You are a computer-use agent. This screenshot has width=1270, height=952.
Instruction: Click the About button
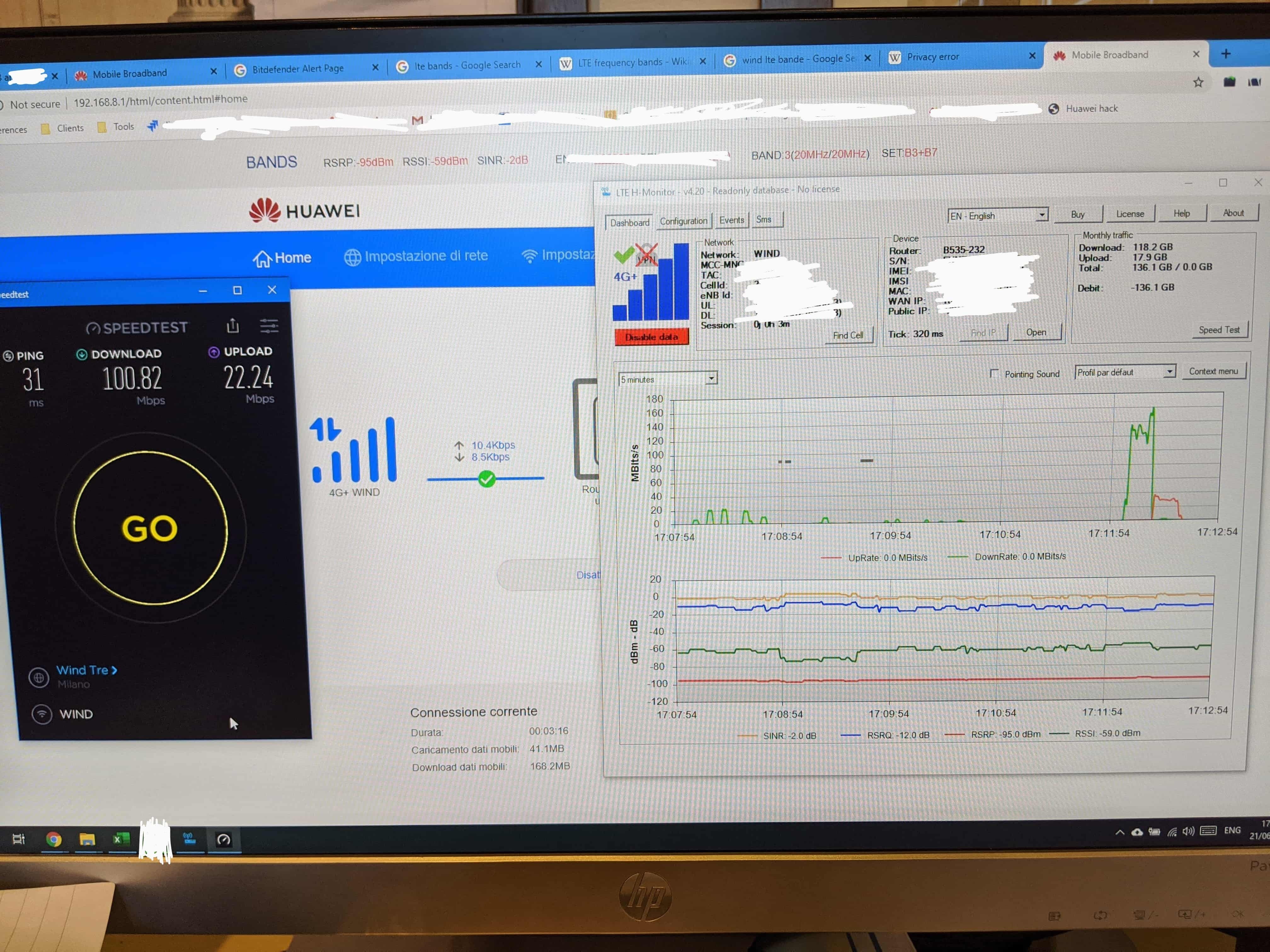1233,213
